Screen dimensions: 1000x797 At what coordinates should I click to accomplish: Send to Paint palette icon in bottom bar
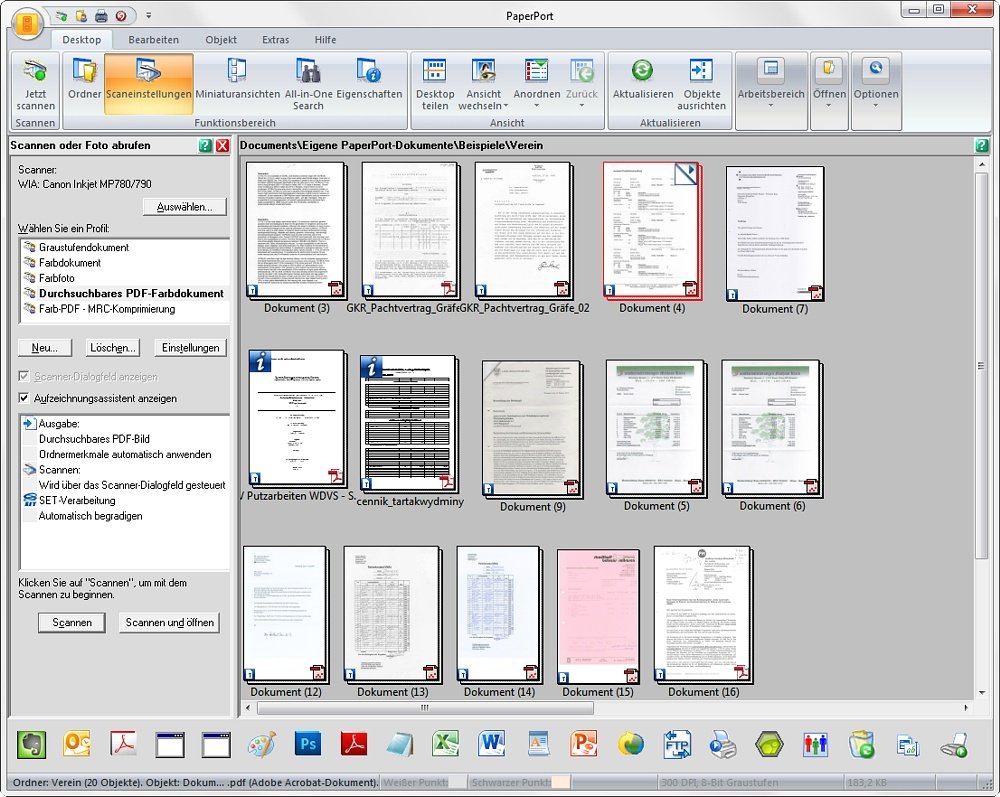pos(261,744)
